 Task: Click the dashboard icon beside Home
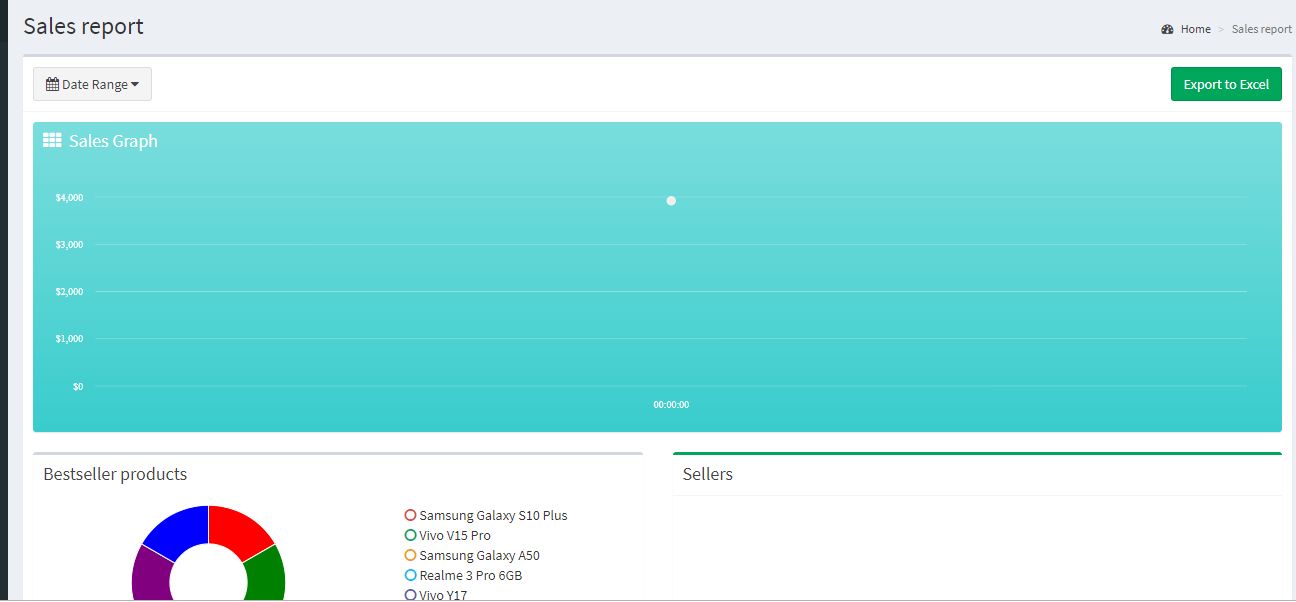point(1167,29)
